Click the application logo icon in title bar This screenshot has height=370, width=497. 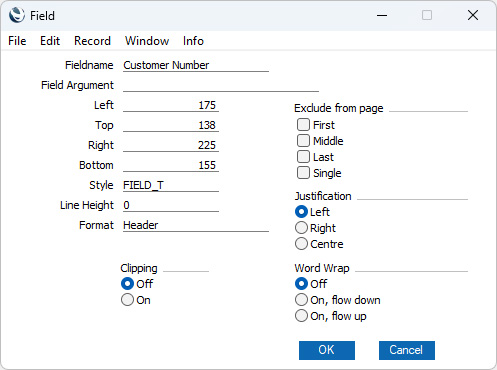tap(17, 15)
